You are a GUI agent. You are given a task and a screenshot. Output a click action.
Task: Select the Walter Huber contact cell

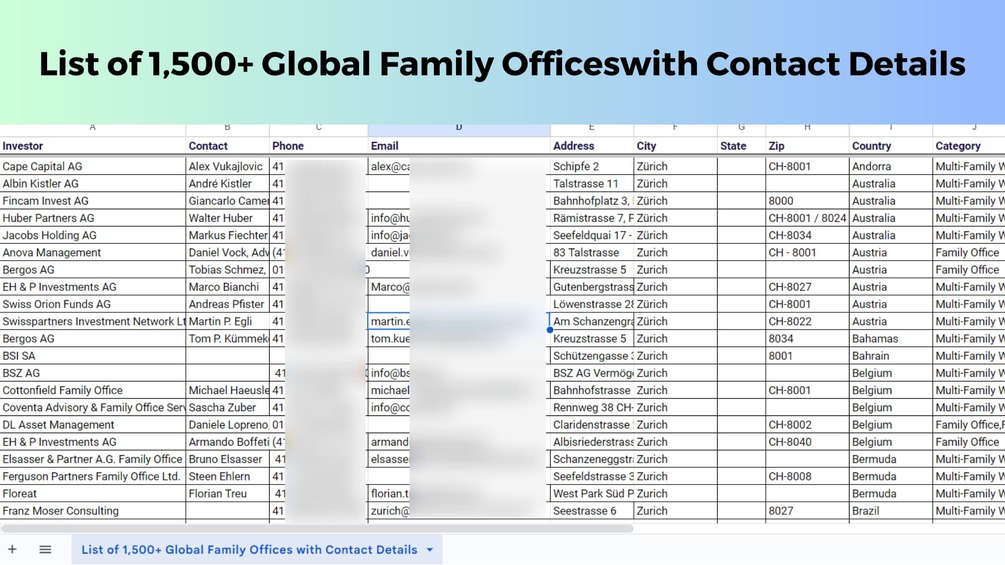pyautogui.click(x=228, y=218)
